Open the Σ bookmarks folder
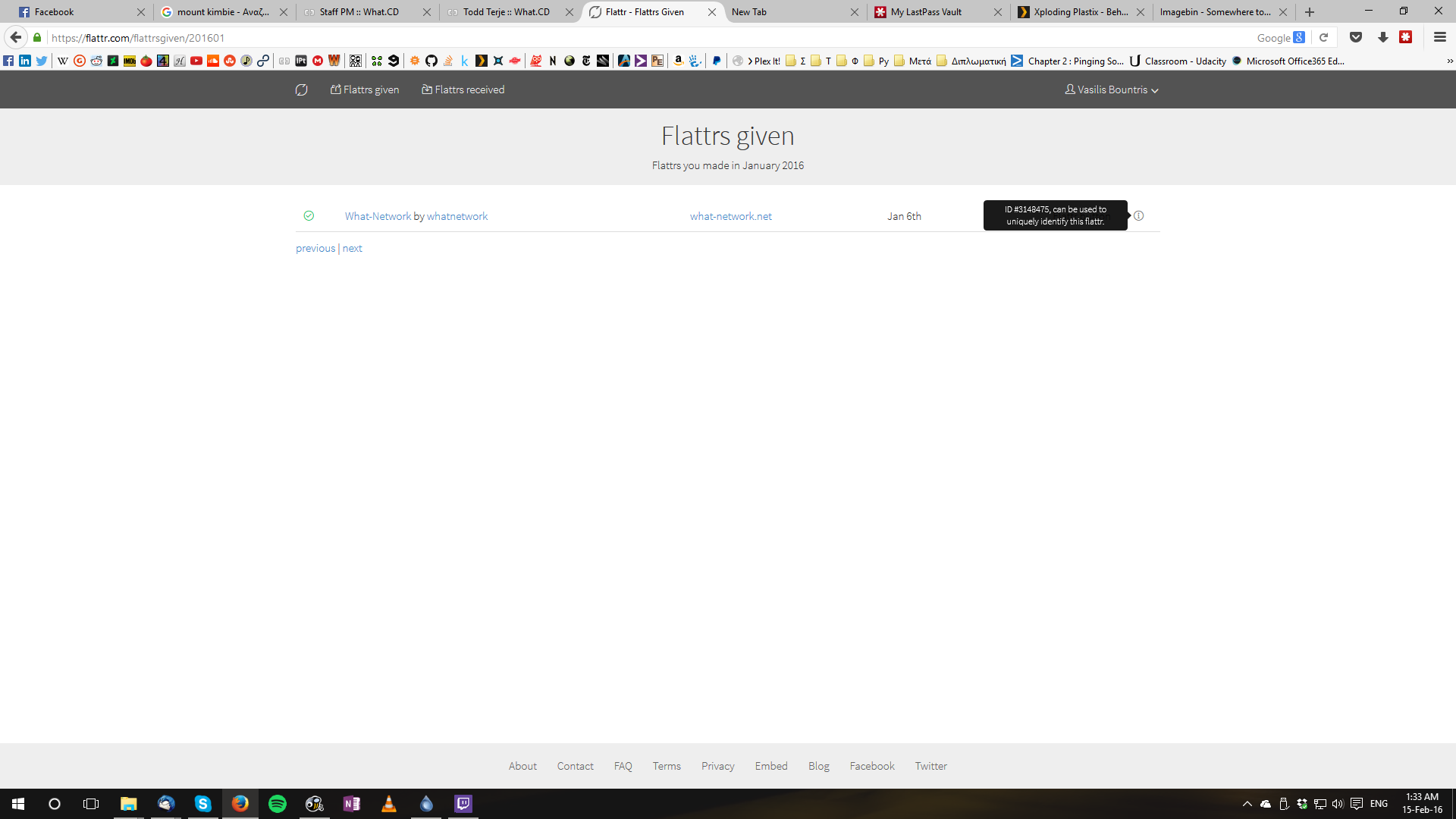This screenshot has height=819, width=1456. [795, 61]
